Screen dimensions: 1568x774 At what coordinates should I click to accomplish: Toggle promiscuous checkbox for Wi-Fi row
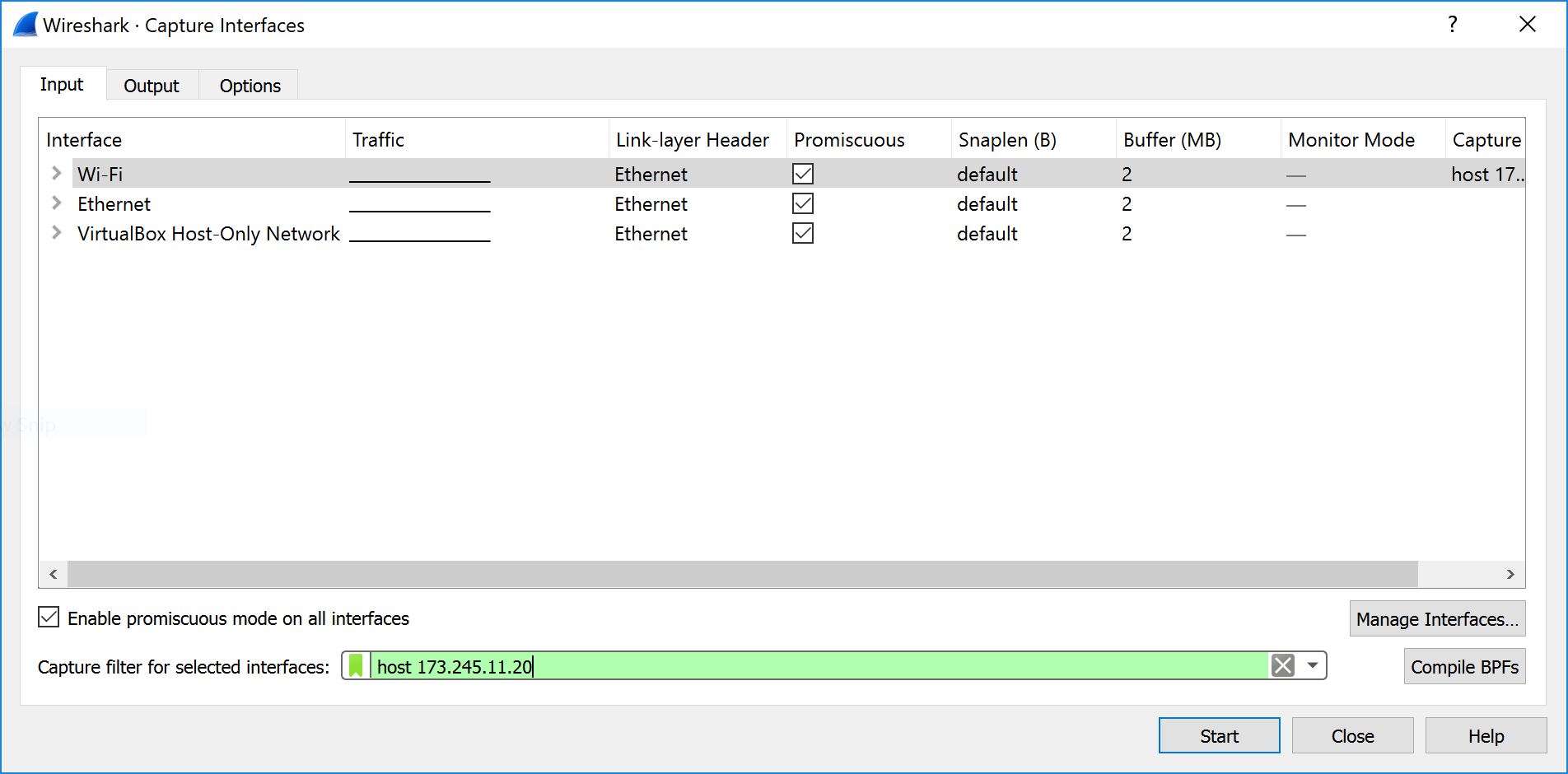[803, 174]
